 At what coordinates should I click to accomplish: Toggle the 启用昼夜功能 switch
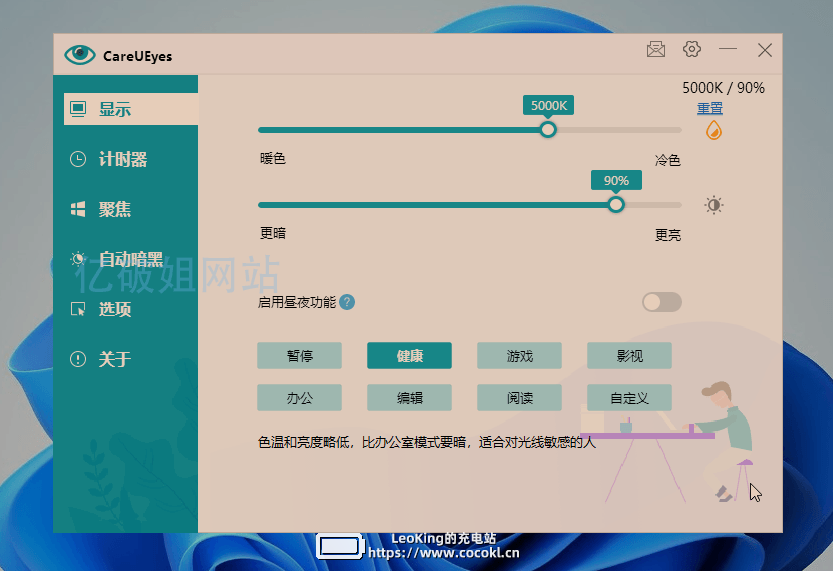[x=661, y=302]
